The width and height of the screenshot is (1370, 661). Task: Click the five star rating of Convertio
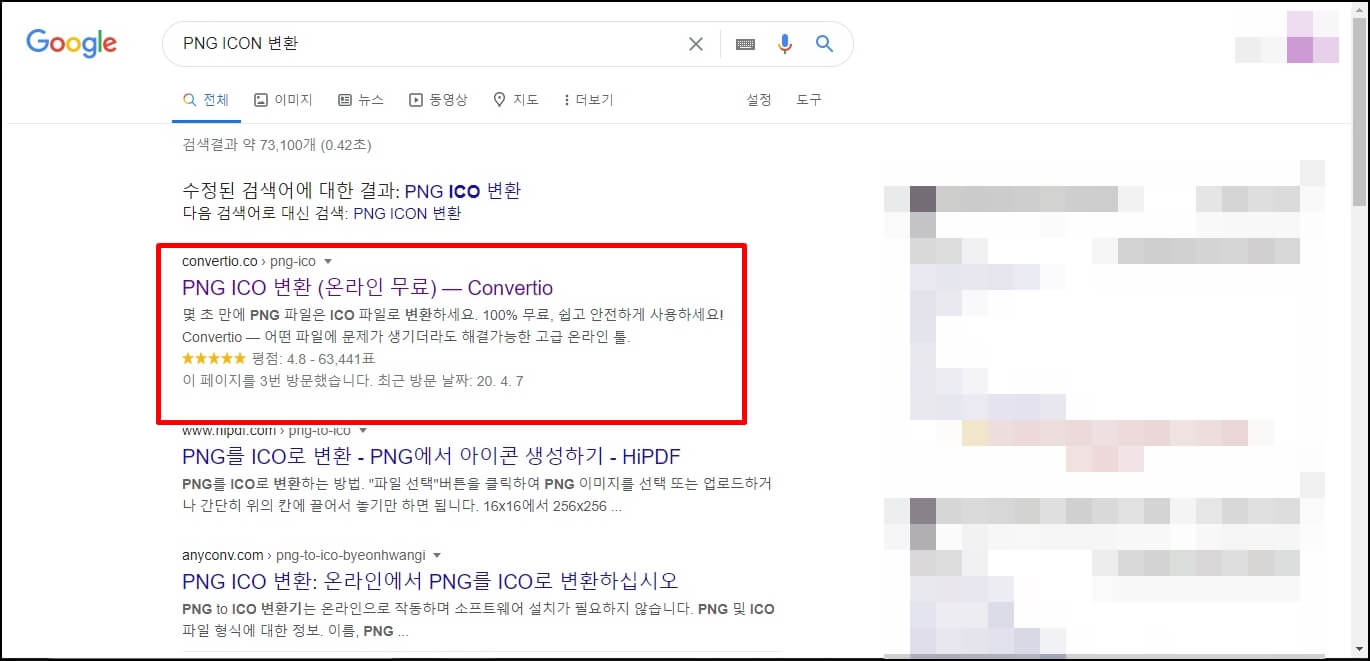click(x=213, y=358)
